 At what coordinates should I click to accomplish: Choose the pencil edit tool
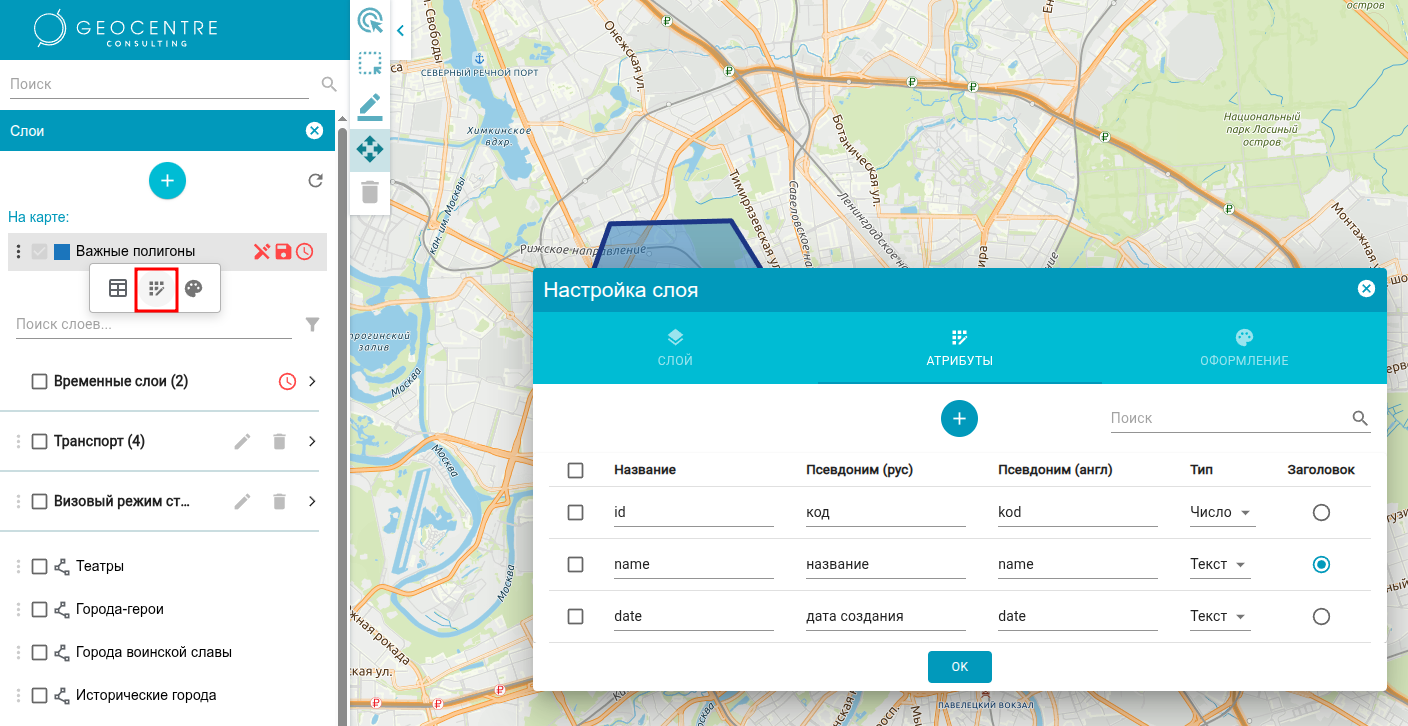click(x=370, y=107)
